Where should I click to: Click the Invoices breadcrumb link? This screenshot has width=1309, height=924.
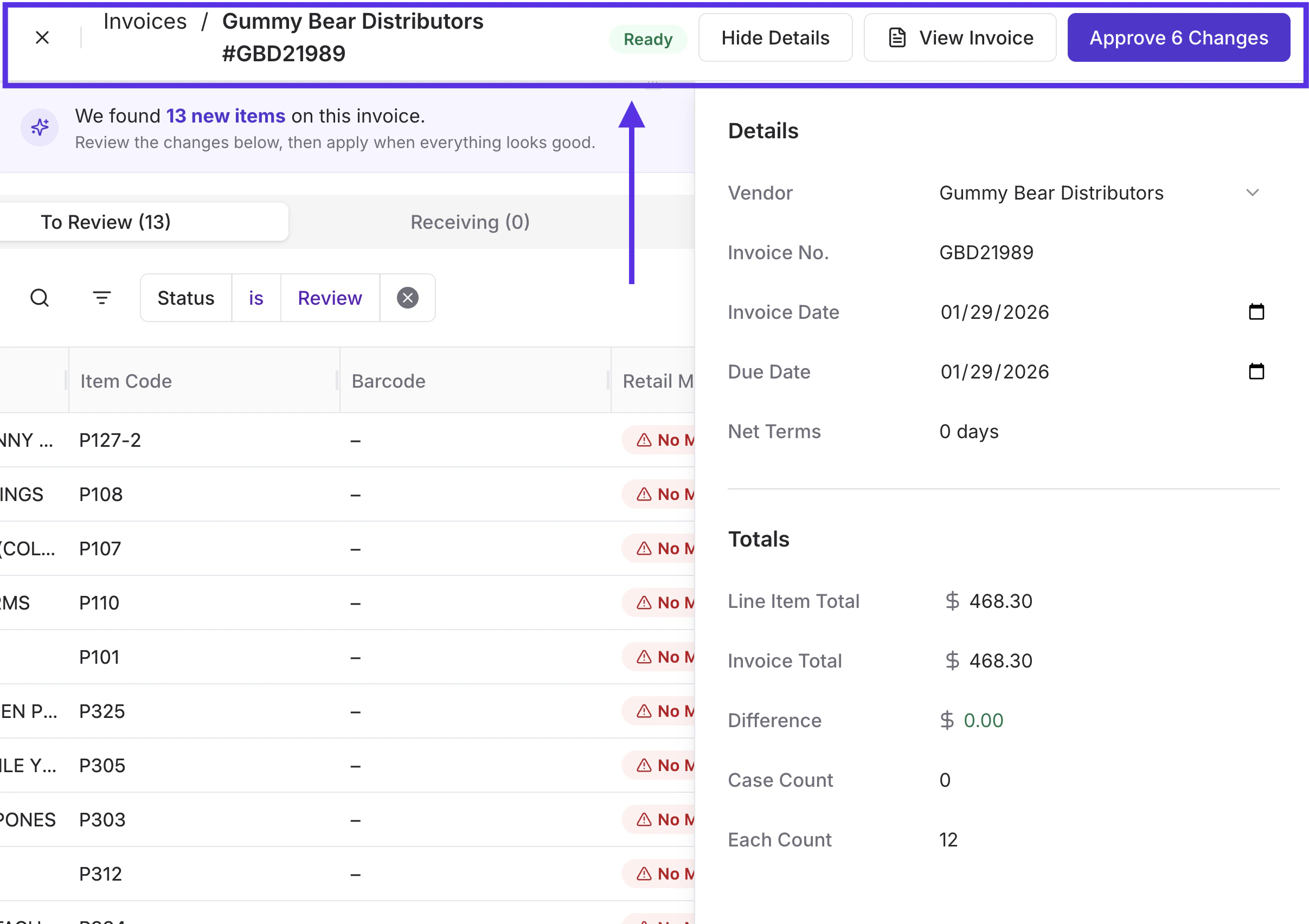(x=145, y=22)
